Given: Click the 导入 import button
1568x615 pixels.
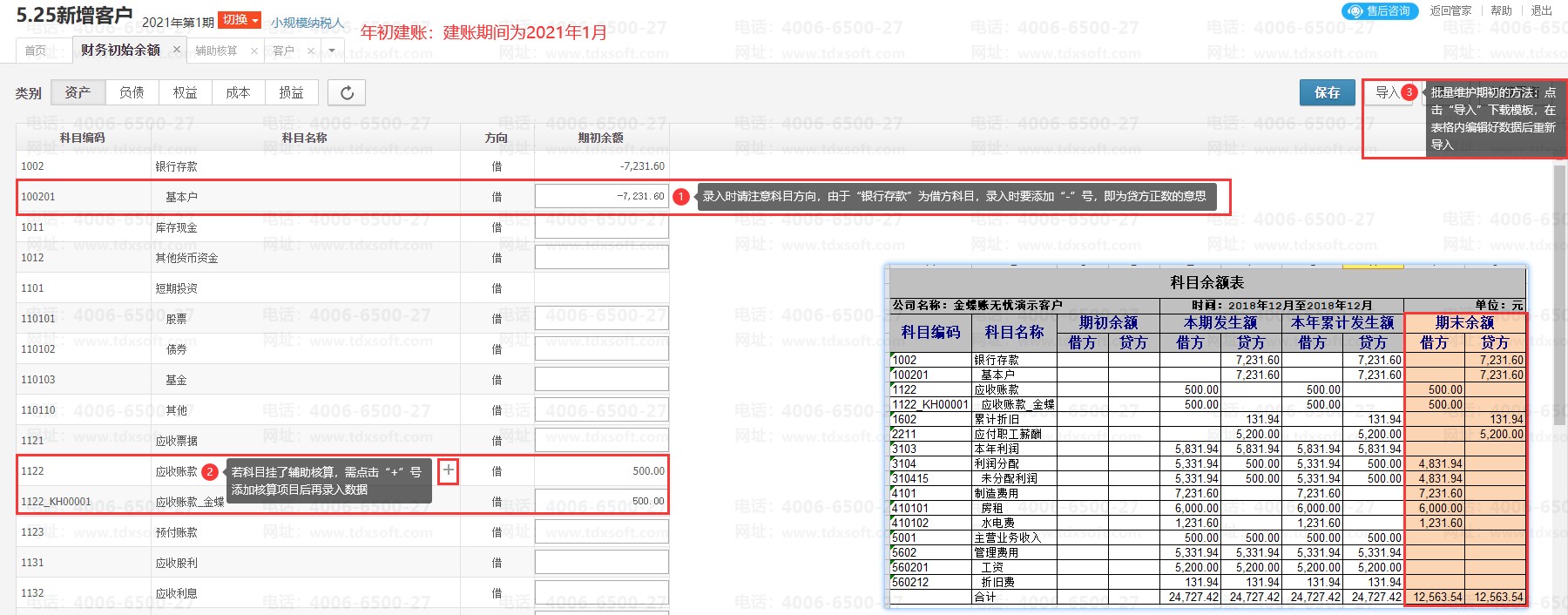Looking at the screenshot, I should coord(1387,92).
